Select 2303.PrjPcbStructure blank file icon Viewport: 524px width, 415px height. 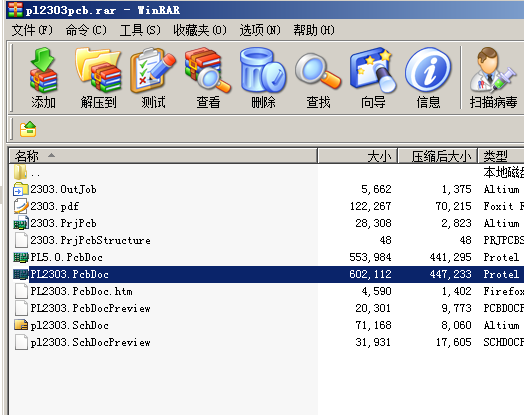pos(21,240)
